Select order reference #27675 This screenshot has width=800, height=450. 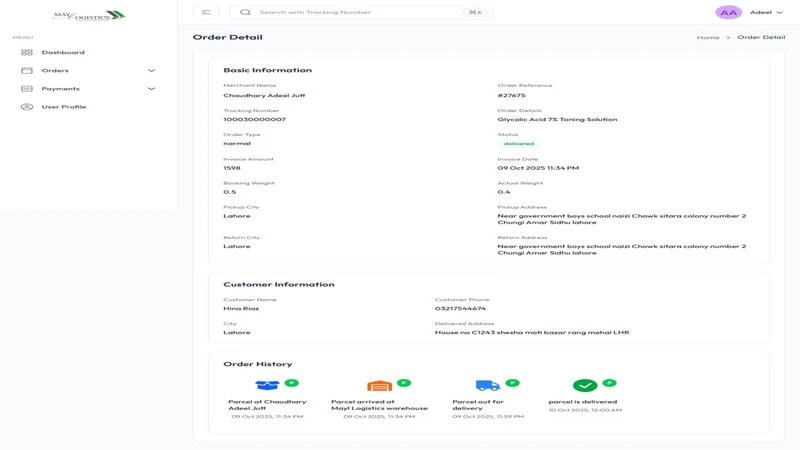tap(511, 95)
